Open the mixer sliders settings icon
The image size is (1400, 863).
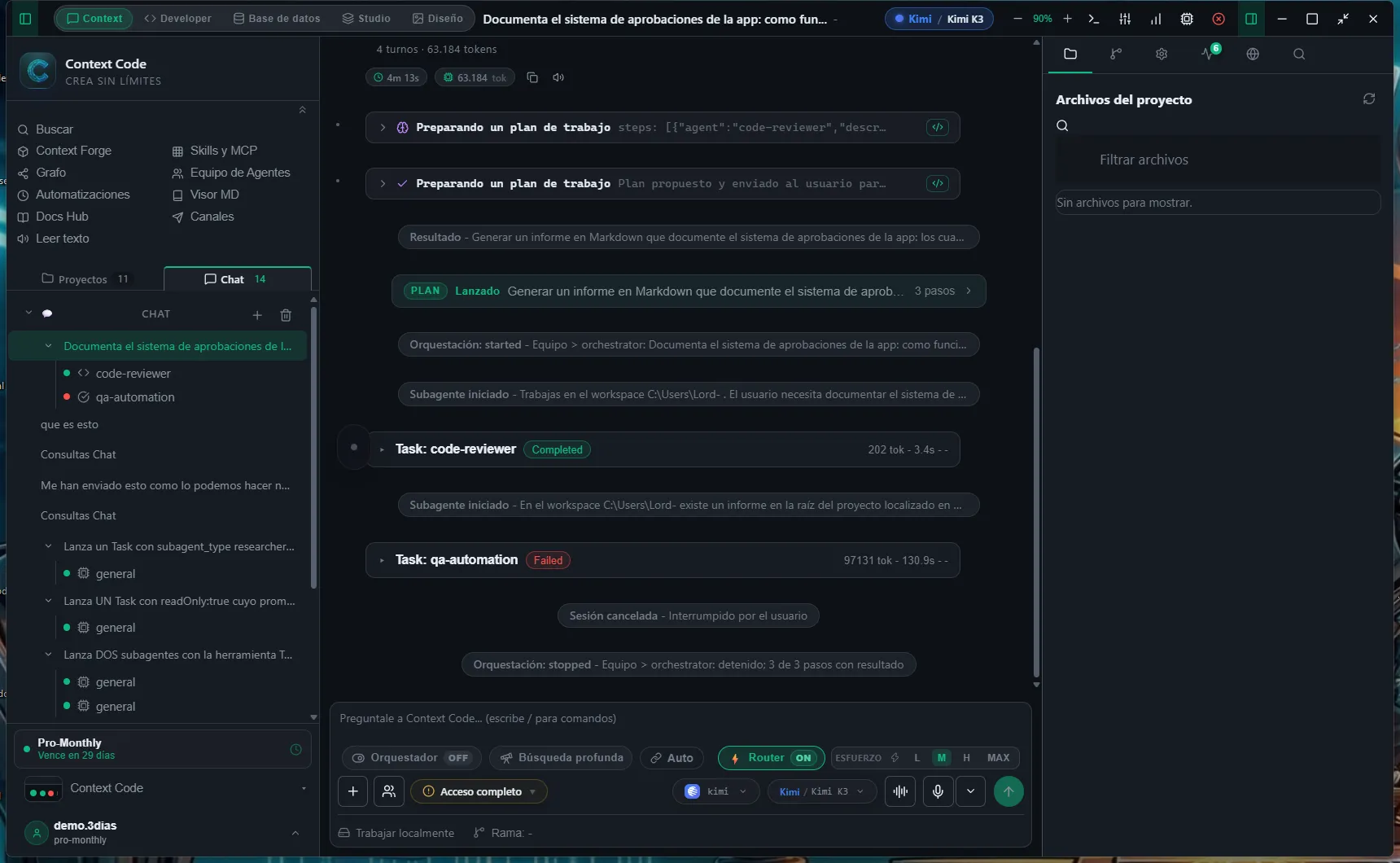point(1125,19)
